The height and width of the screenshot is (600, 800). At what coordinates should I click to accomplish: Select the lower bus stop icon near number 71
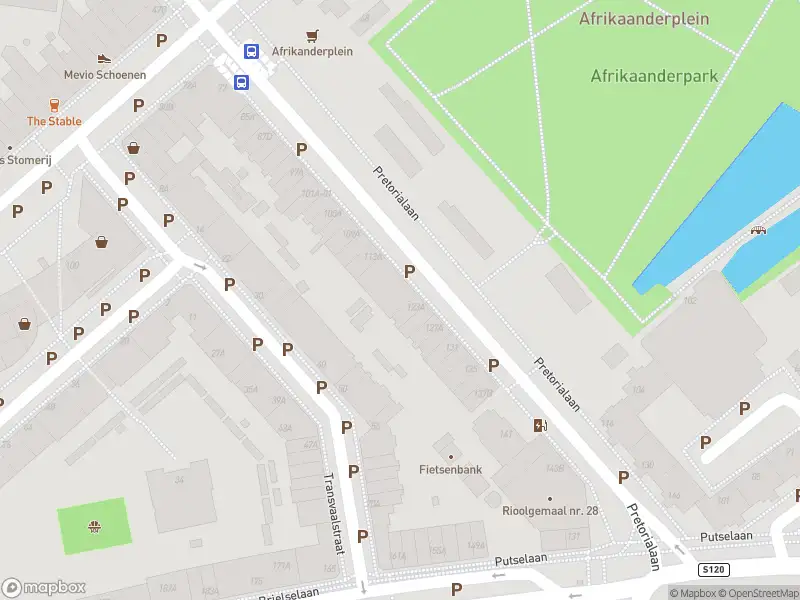click(x=241, y=82)
